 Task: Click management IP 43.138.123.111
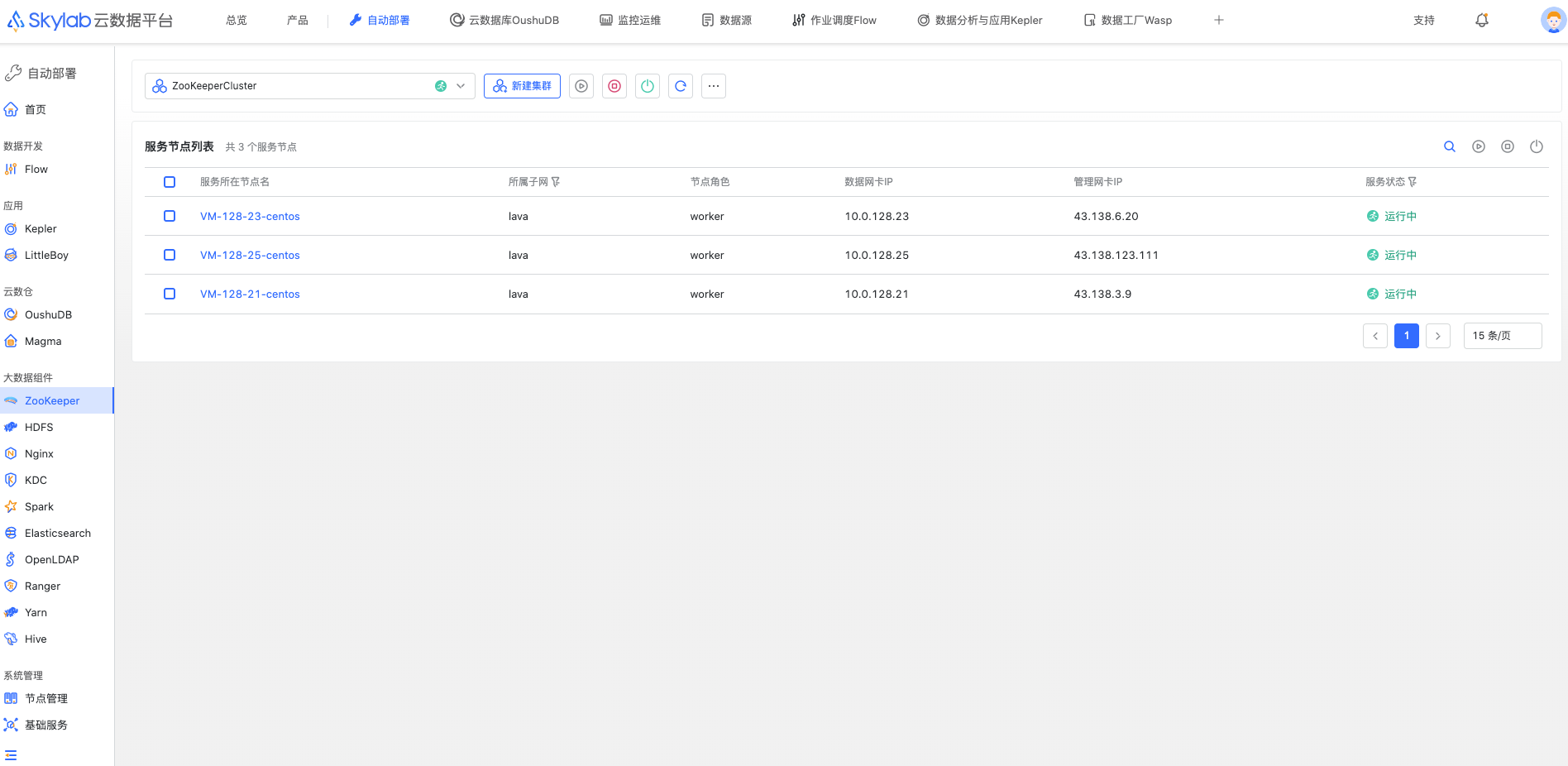1116,255
